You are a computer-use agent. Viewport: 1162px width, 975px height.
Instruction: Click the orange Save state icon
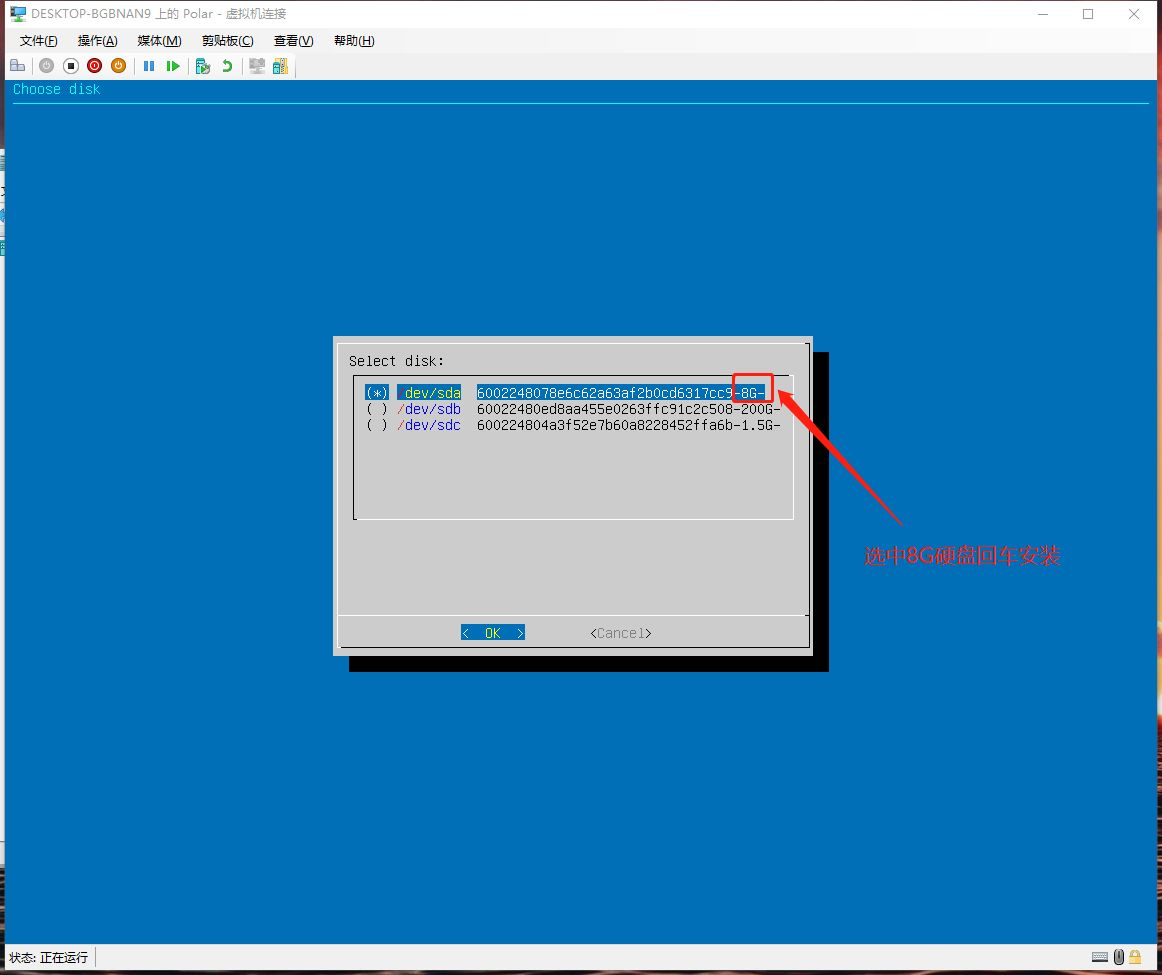tap(118, 66)
